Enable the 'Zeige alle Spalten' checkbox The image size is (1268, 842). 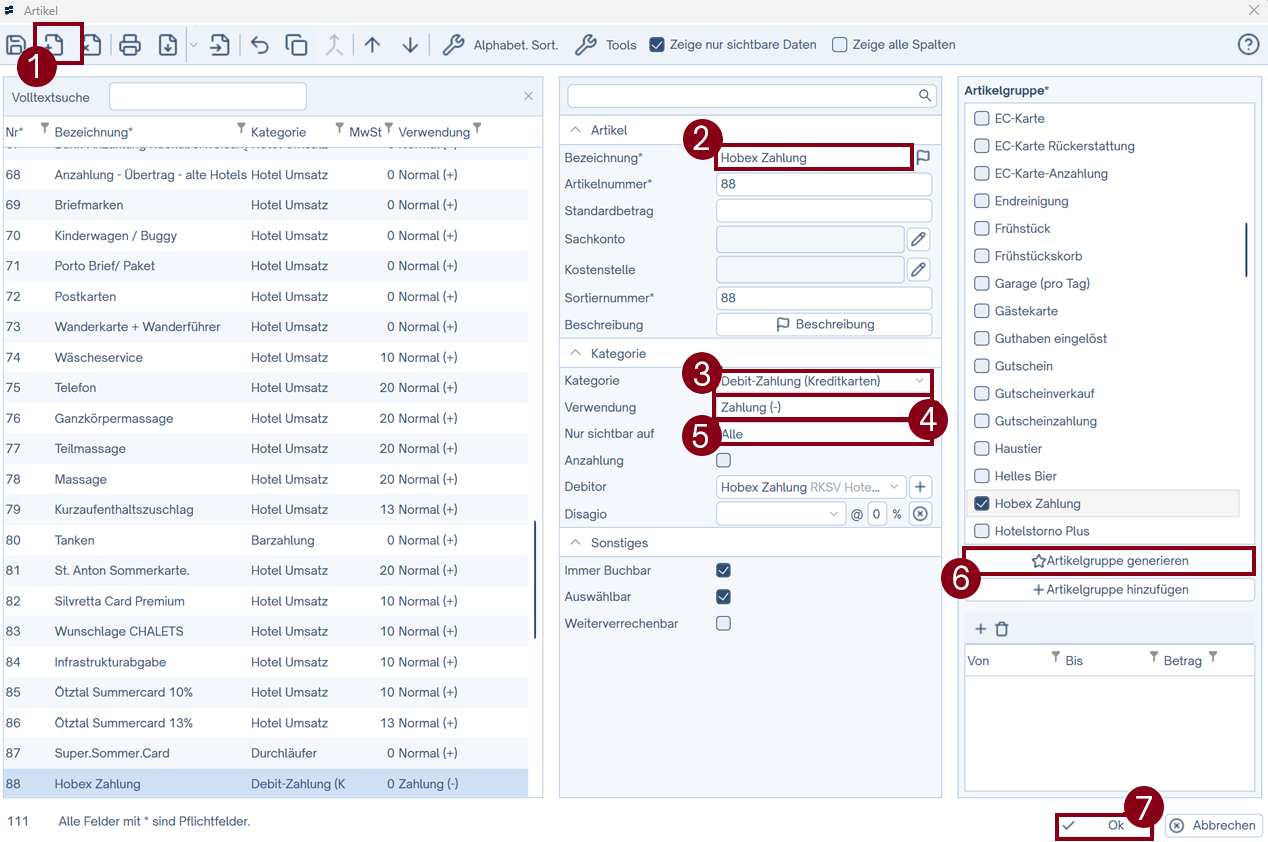[840, 45]
